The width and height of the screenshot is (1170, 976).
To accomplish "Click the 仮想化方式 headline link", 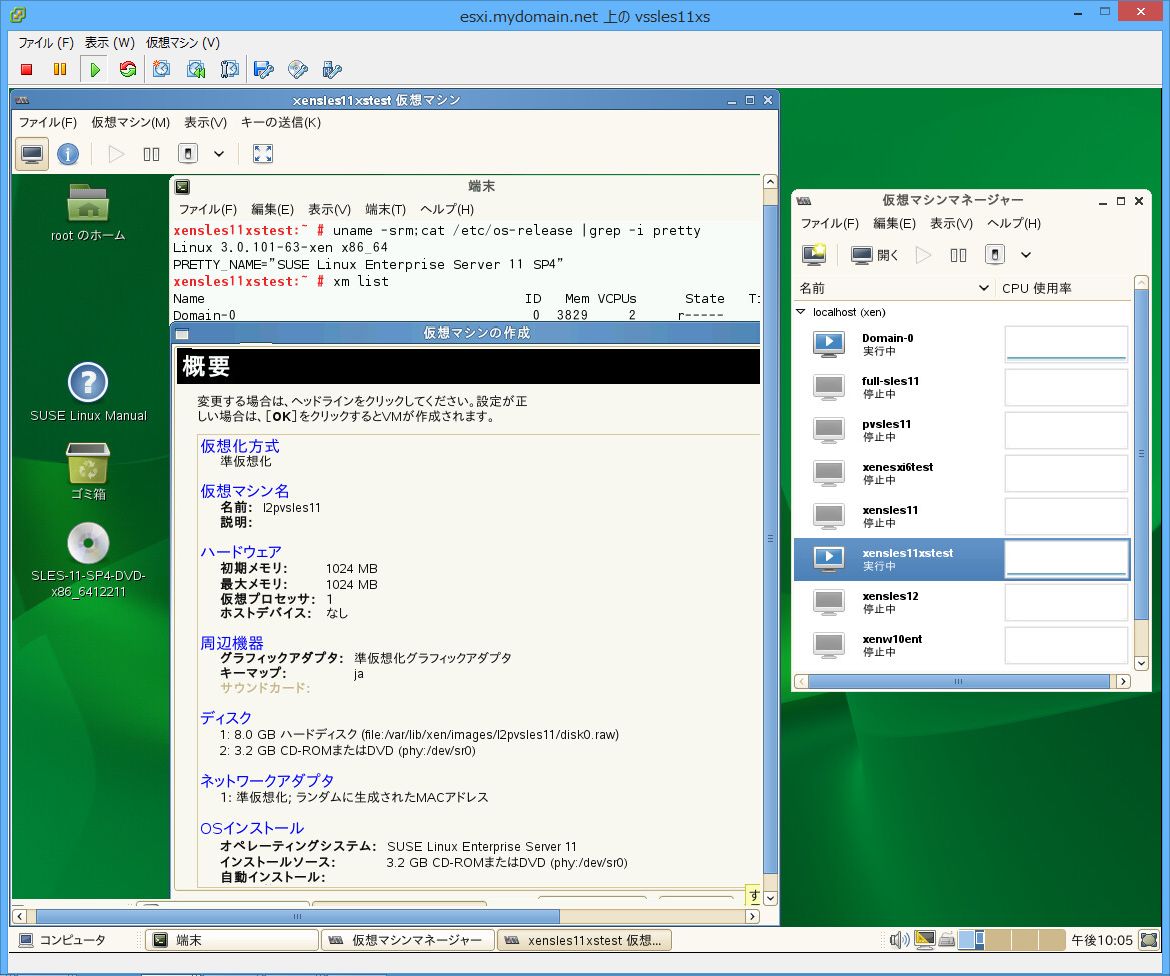I will 240,446.
